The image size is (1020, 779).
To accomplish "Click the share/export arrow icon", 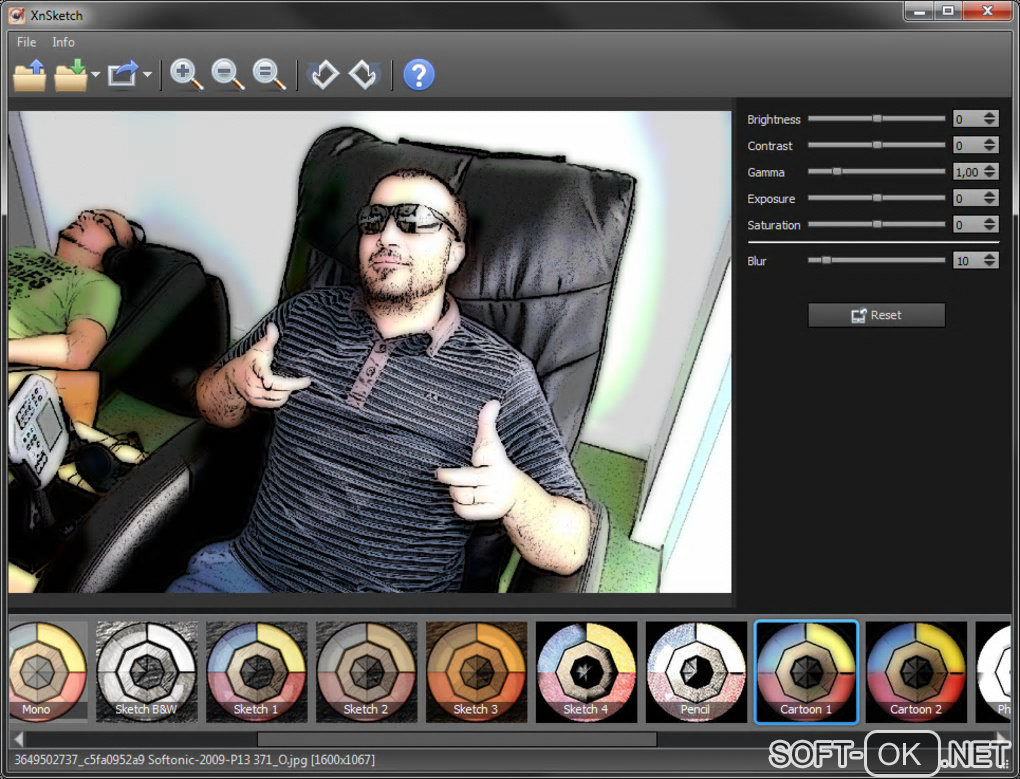I will [123, 75].
